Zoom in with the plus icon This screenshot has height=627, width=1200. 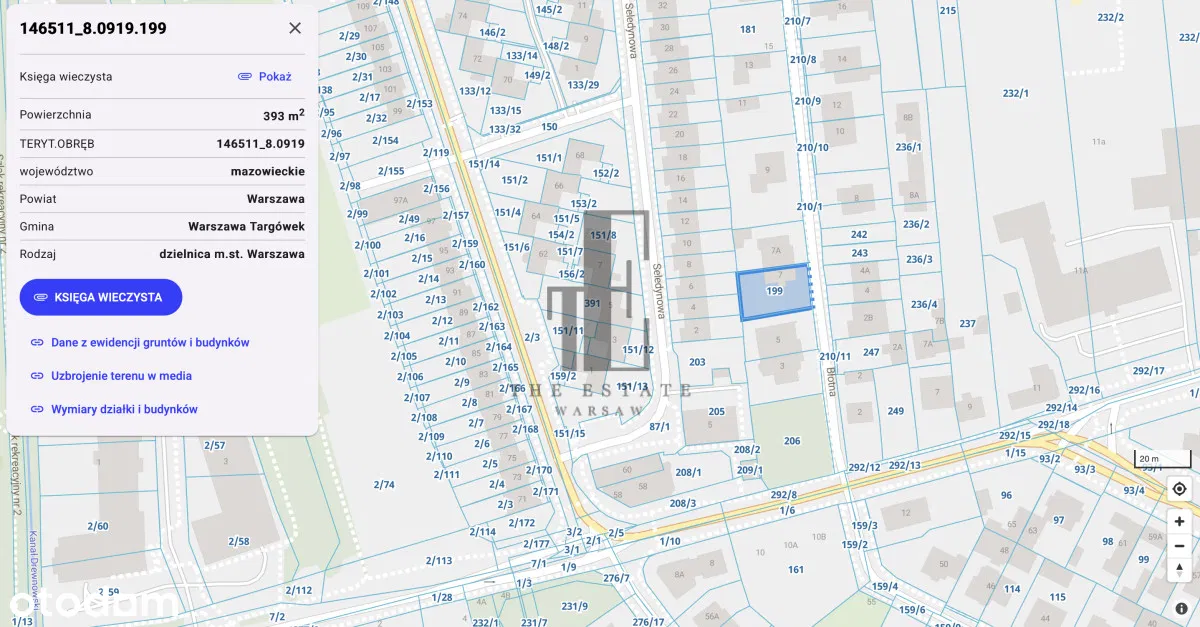click(x=1180, y=521)
